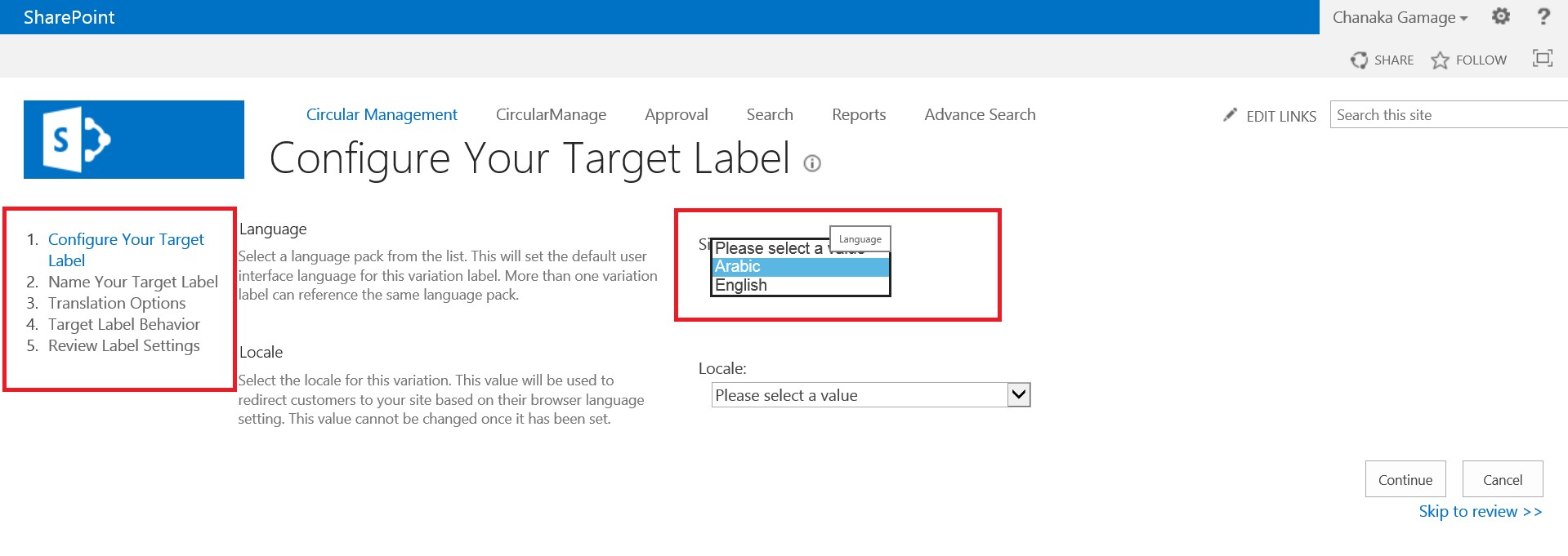The width and height of the screenshot is (1568, 556).
Task: Click step 3 Translation Options
Action: click(117, 303)
